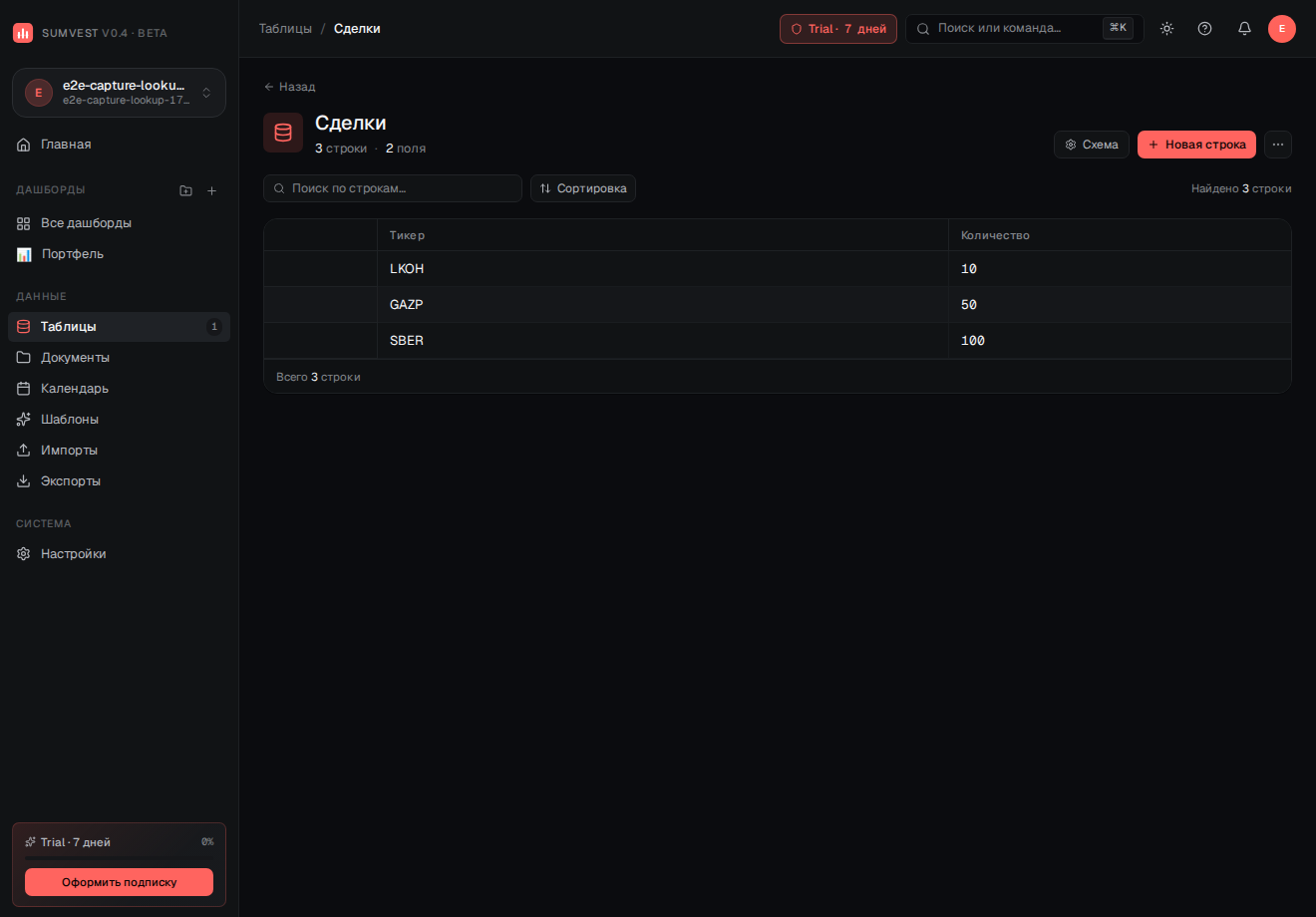Open Все дашборды

coord(119,223)
